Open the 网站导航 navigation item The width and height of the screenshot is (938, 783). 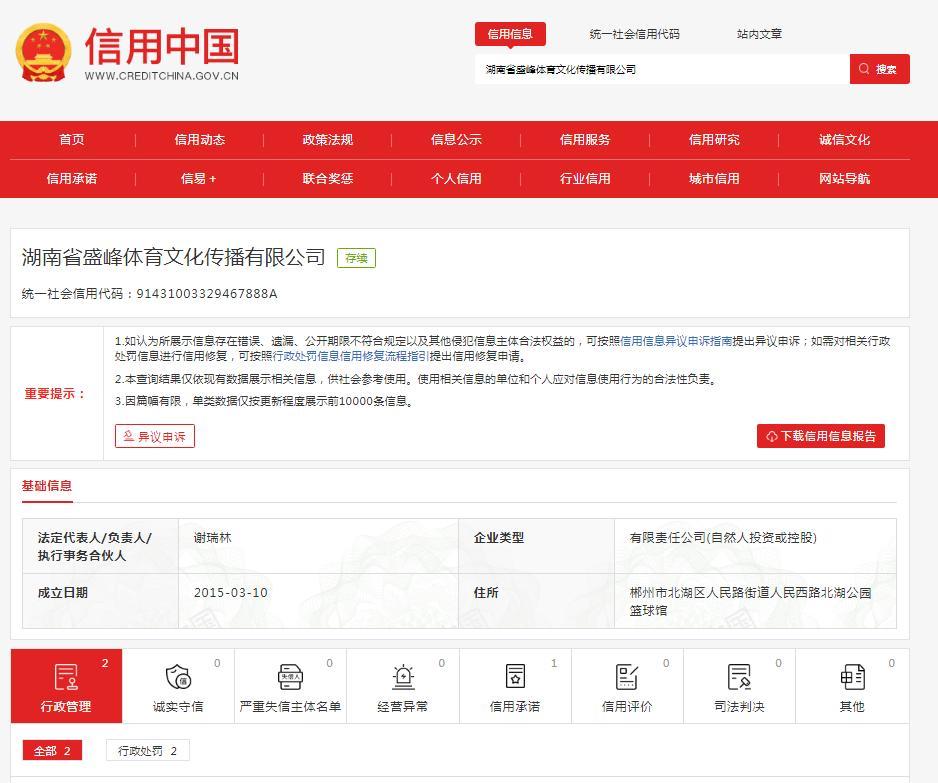845,178
